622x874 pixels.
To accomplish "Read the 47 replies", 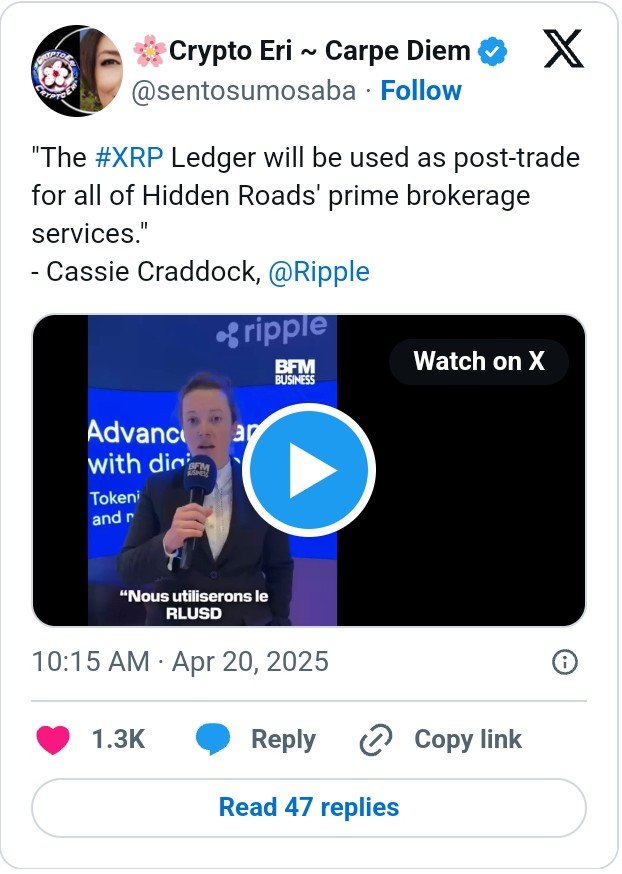I will pyautogui.click(x=311, y=806).
